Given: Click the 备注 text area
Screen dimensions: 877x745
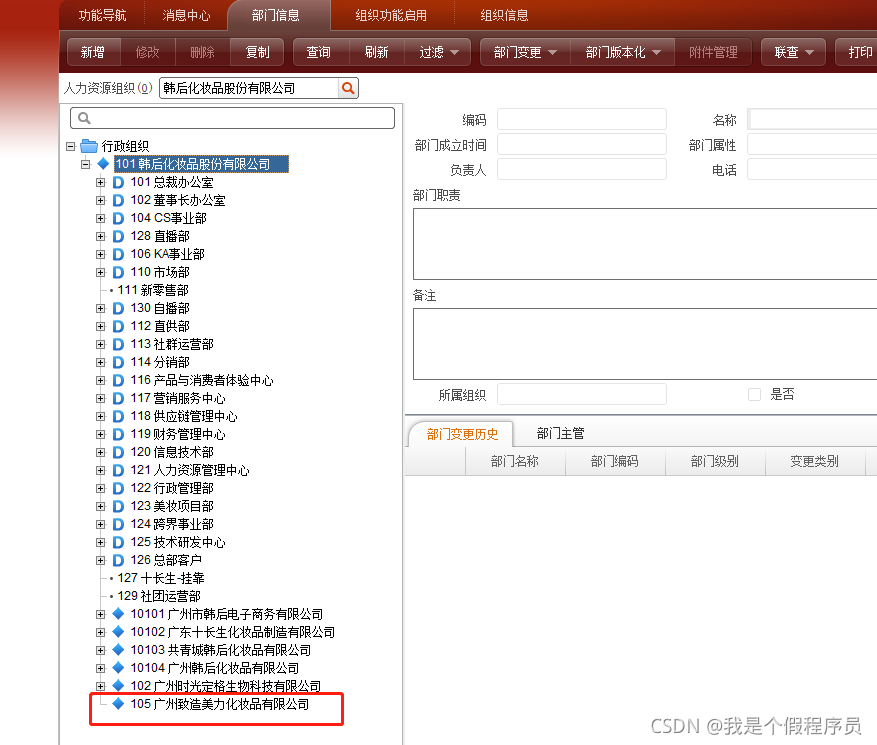Looking at the screenshot, I should pos(645,344).
